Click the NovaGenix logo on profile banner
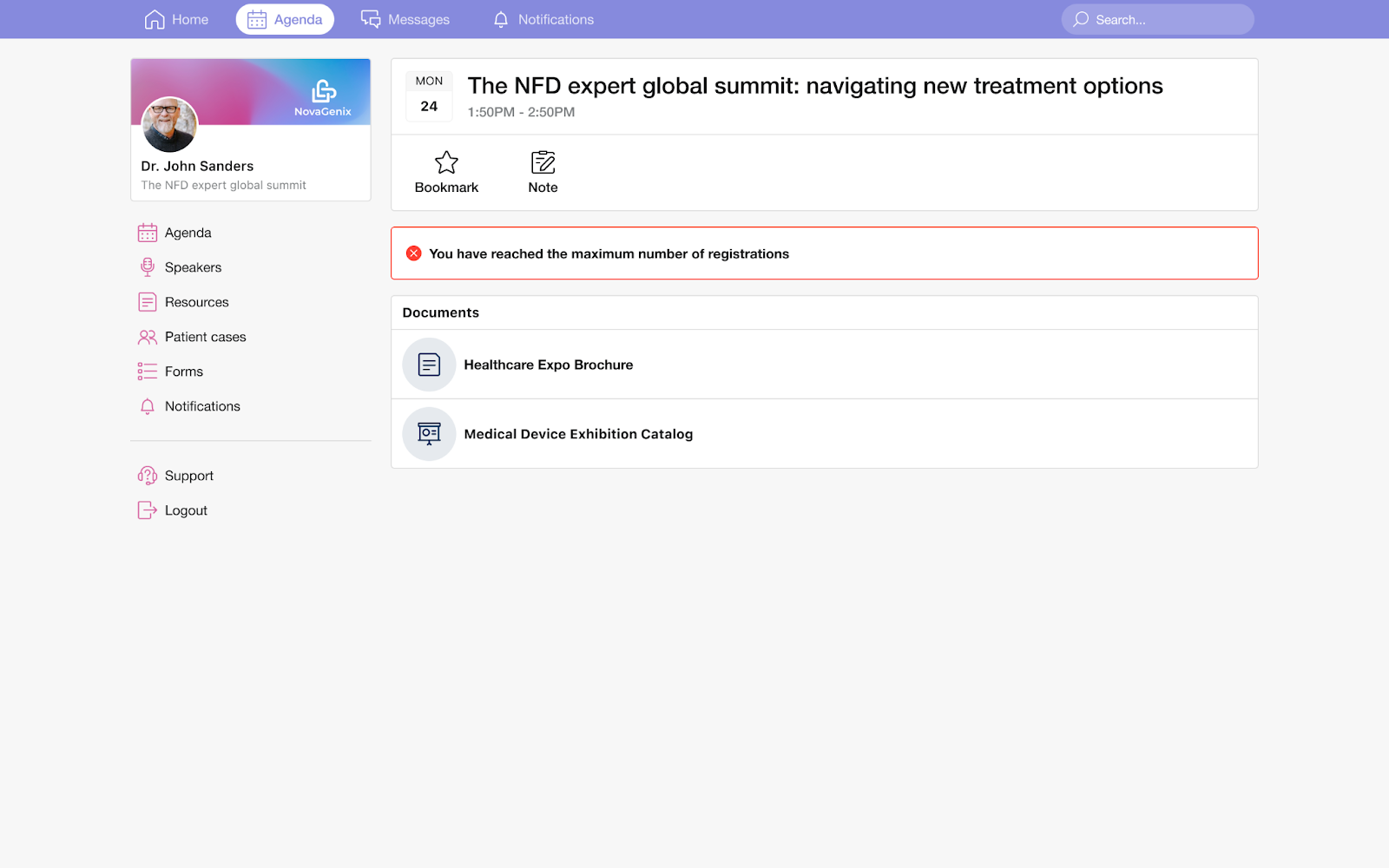 pyautogui.click(x=323, y=98)
